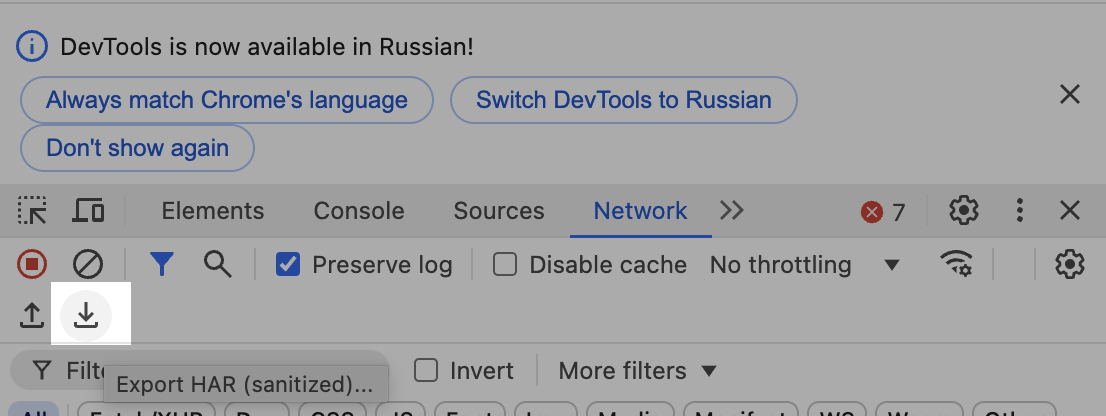Image resolution: width=1106 pixels, height=416 pixels.
Task: Click the red error count badge
Action: coord(883,212)
